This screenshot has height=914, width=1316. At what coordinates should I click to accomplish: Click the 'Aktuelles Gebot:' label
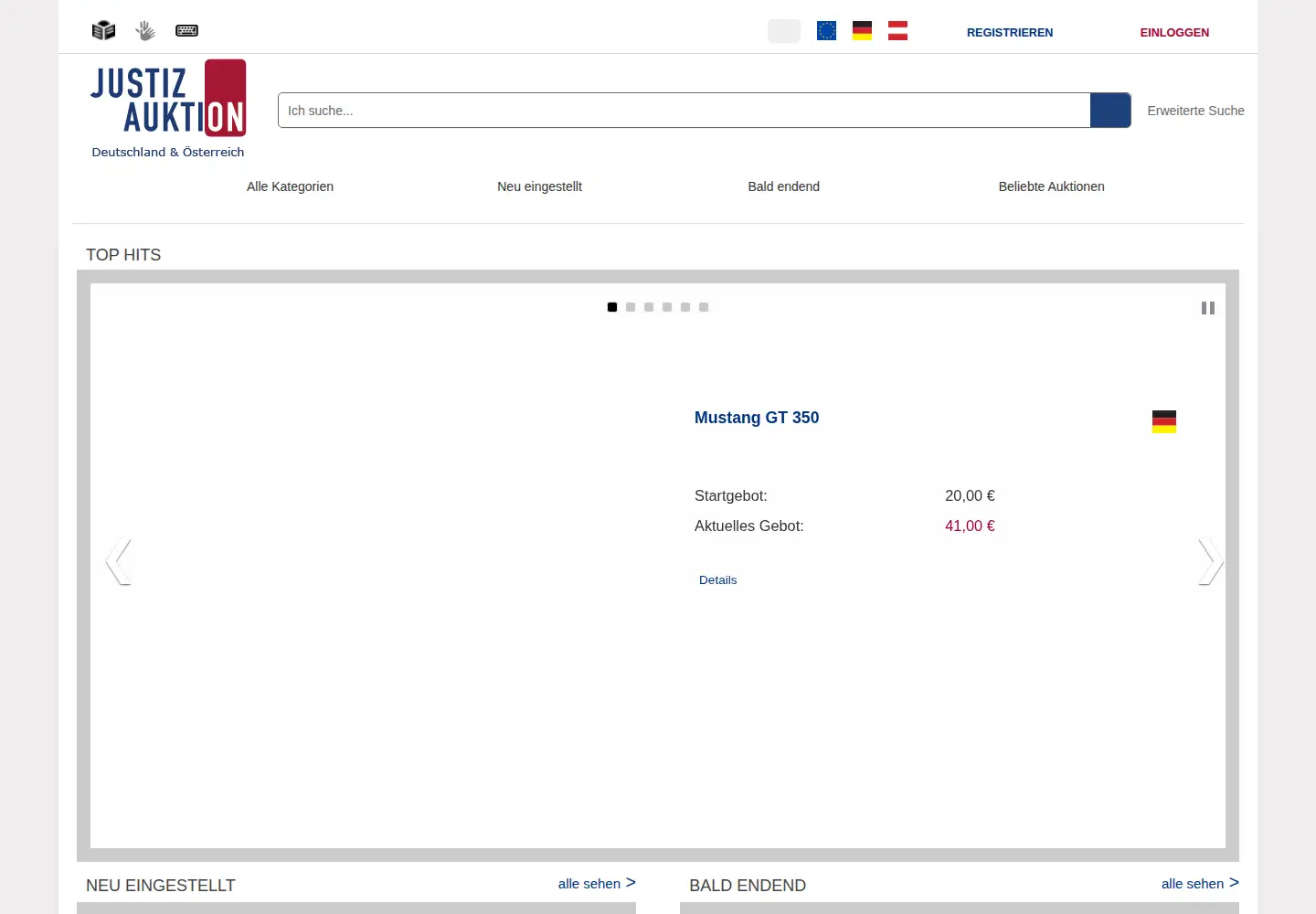tap(749, 526)
